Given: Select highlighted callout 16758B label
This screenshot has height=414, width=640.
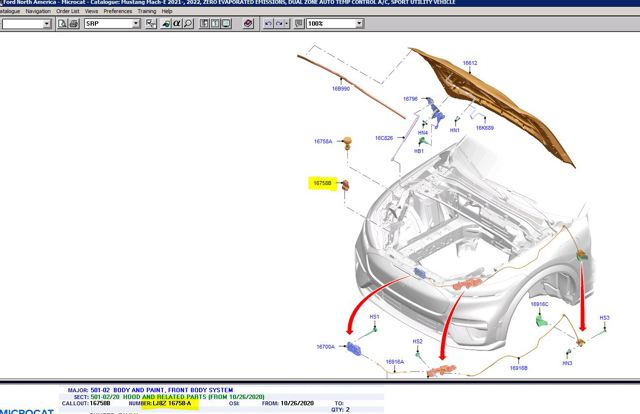Looking at the screenshot, I should (x=322, y=183).
